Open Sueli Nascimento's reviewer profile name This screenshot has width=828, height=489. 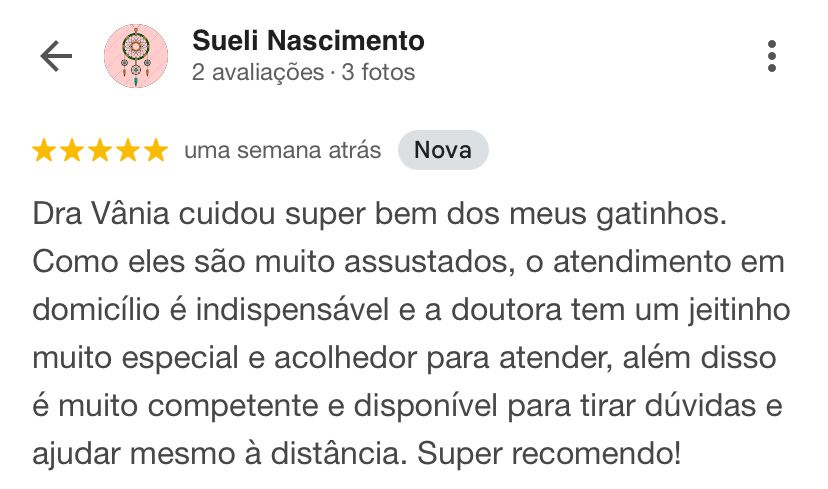307,41
